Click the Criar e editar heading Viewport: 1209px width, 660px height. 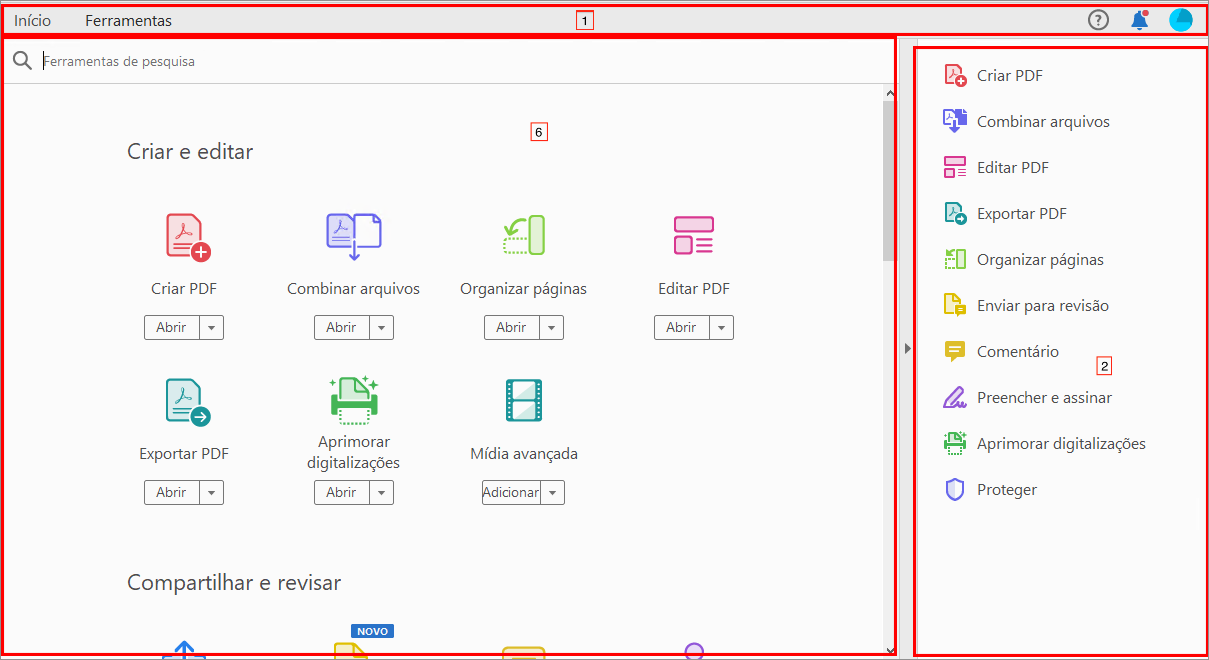point(190,151)
